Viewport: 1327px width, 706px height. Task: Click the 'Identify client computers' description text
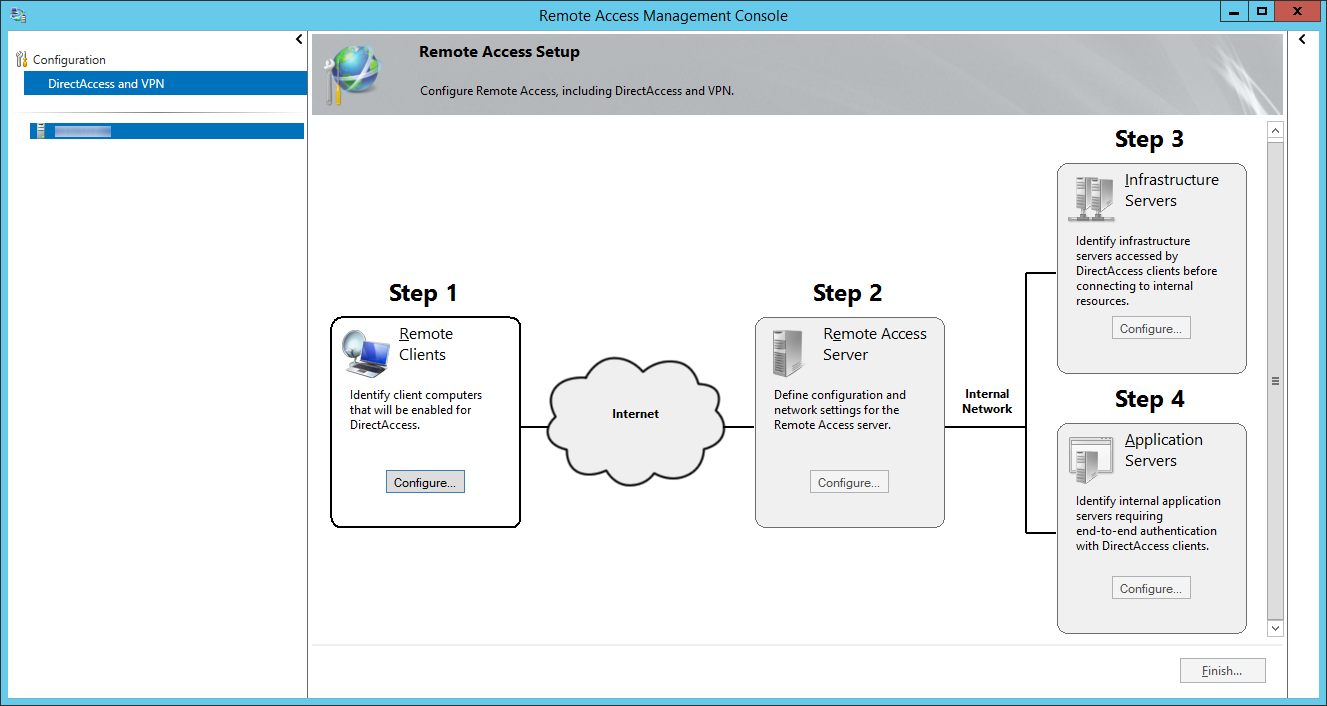point(416,410)
